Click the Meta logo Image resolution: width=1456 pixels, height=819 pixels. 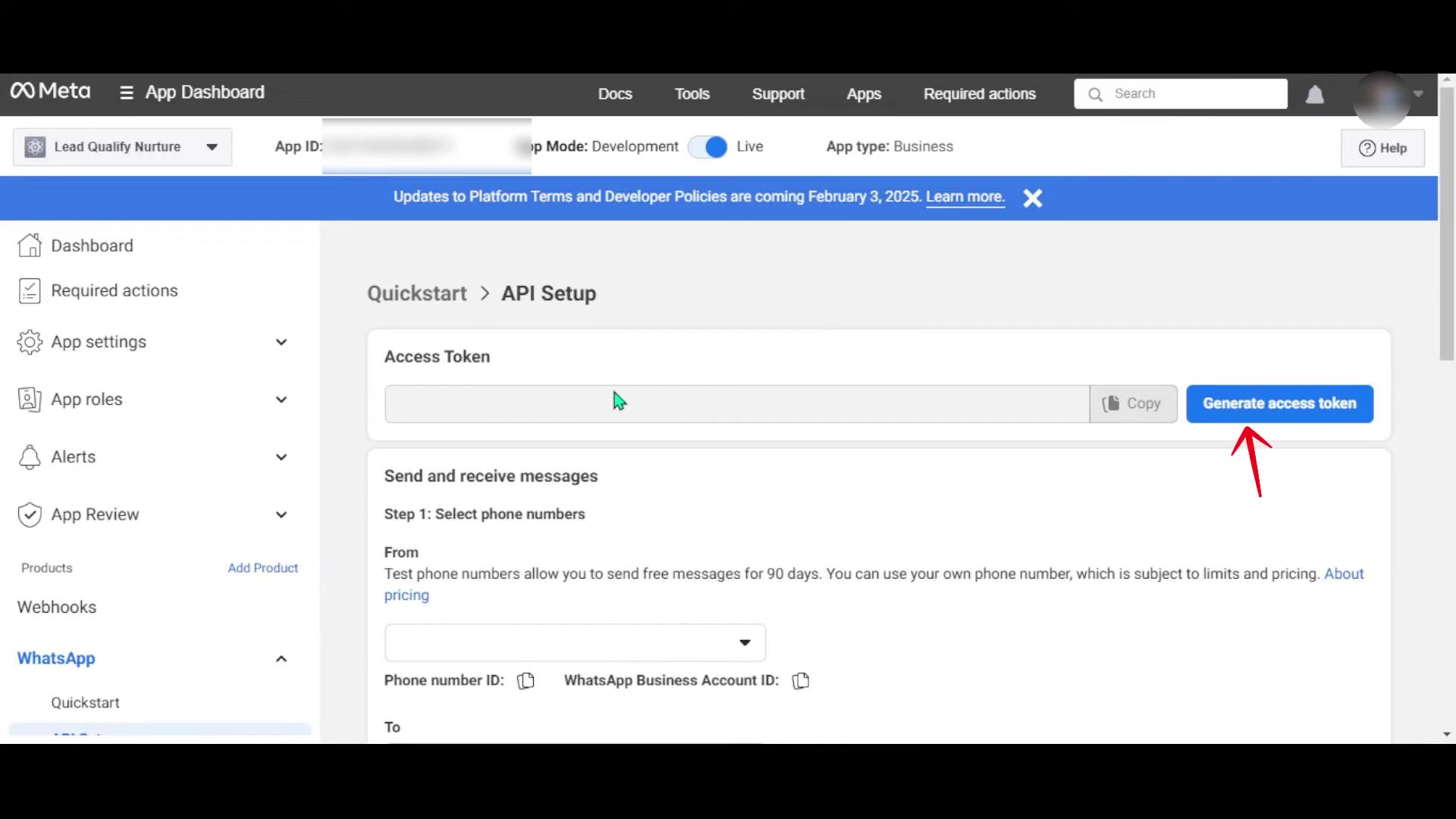click(50, 92)
